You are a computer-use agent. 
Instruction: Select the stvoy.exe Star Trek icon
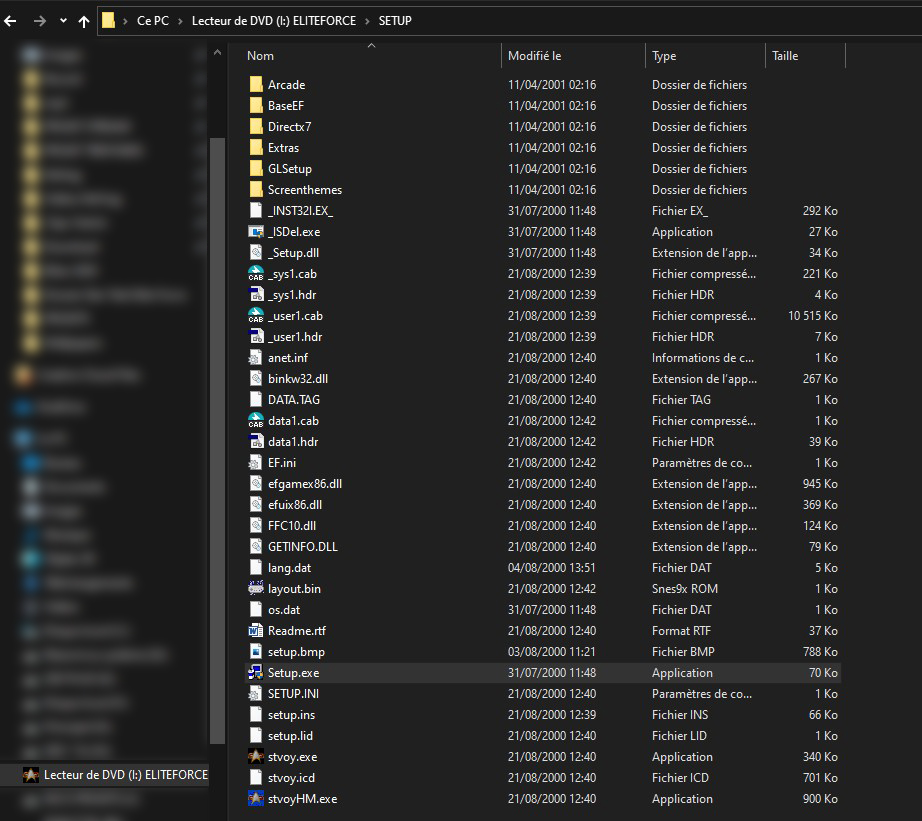[256, 757]
